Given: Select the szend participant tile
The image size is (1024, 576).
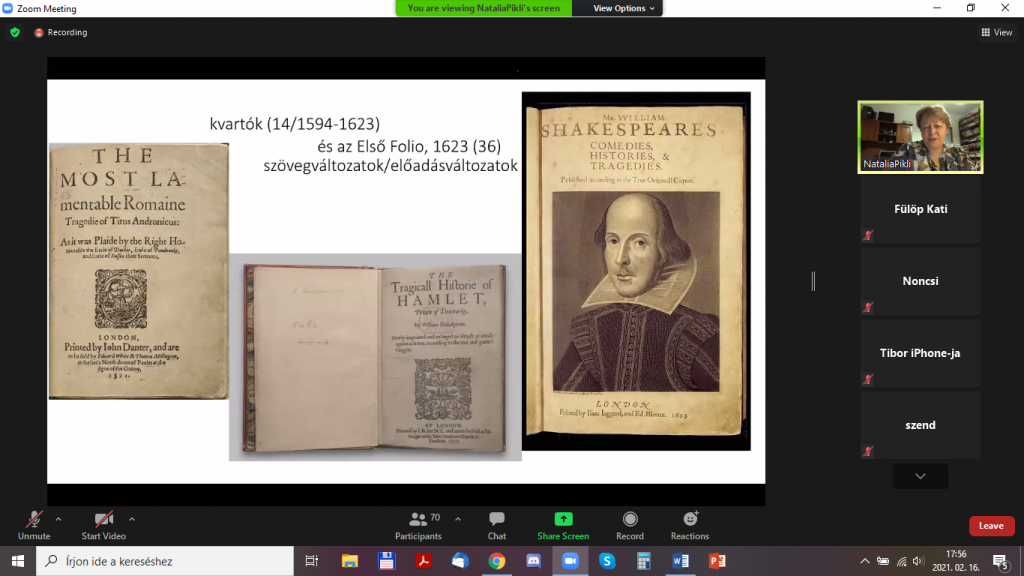Looking at the screenshot, I should (x=920, y=425).
